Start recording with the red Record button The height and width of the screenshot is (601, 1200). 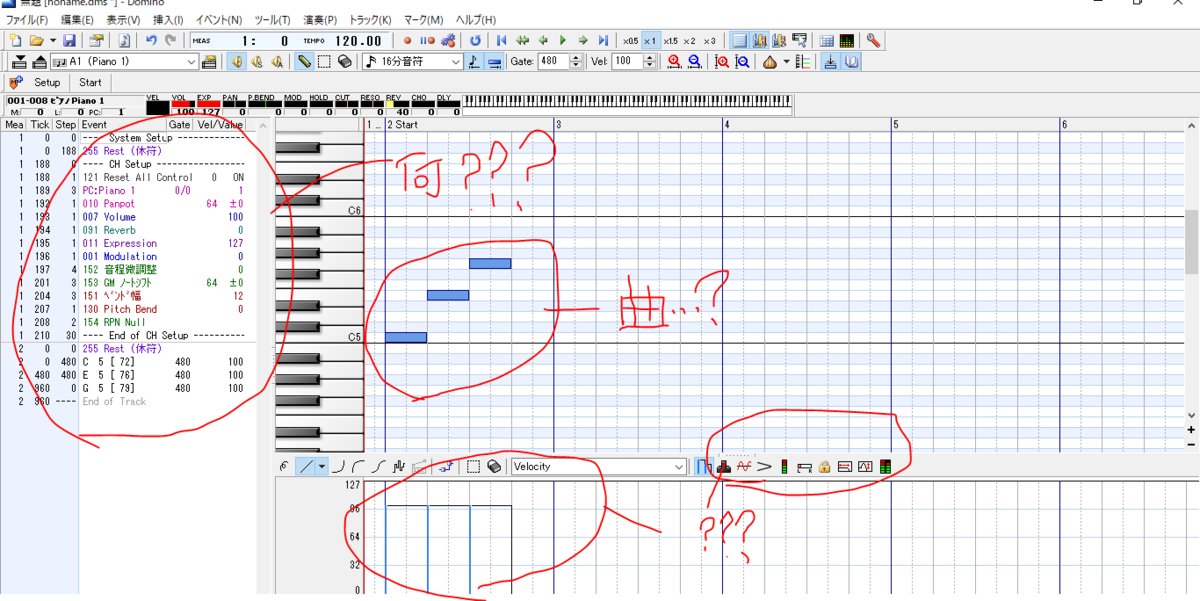[x=407, y=41]
